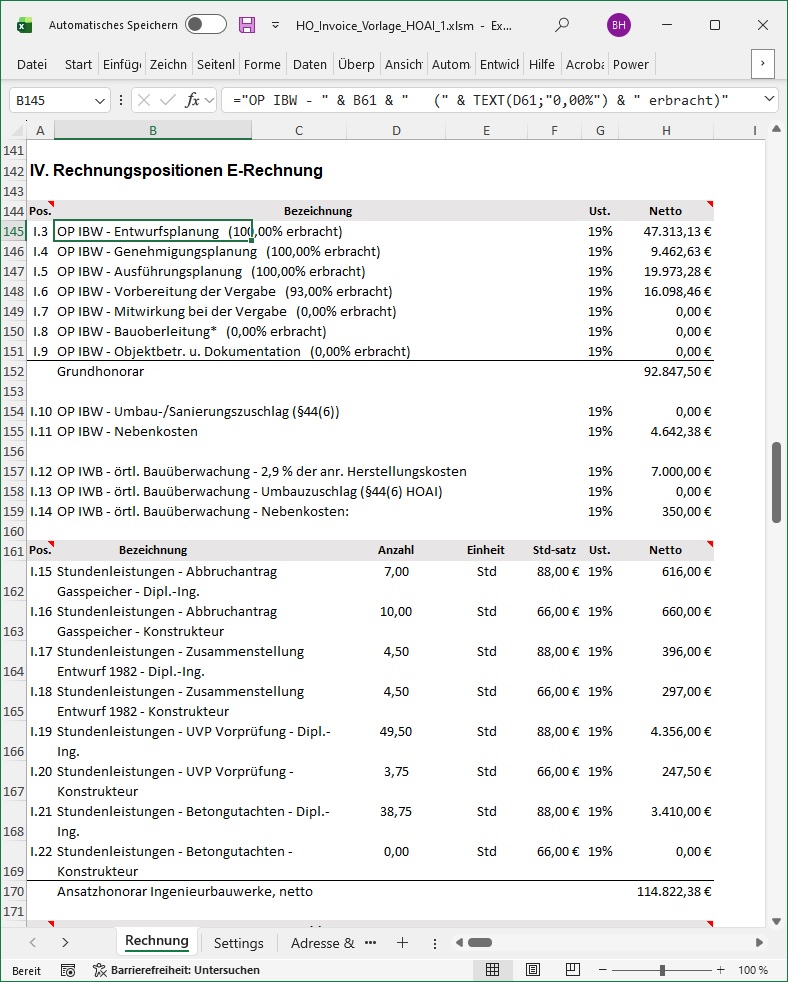Click the vertical scrollbar thumb
This screenshot has width=788, height=982.
point(776,482)
